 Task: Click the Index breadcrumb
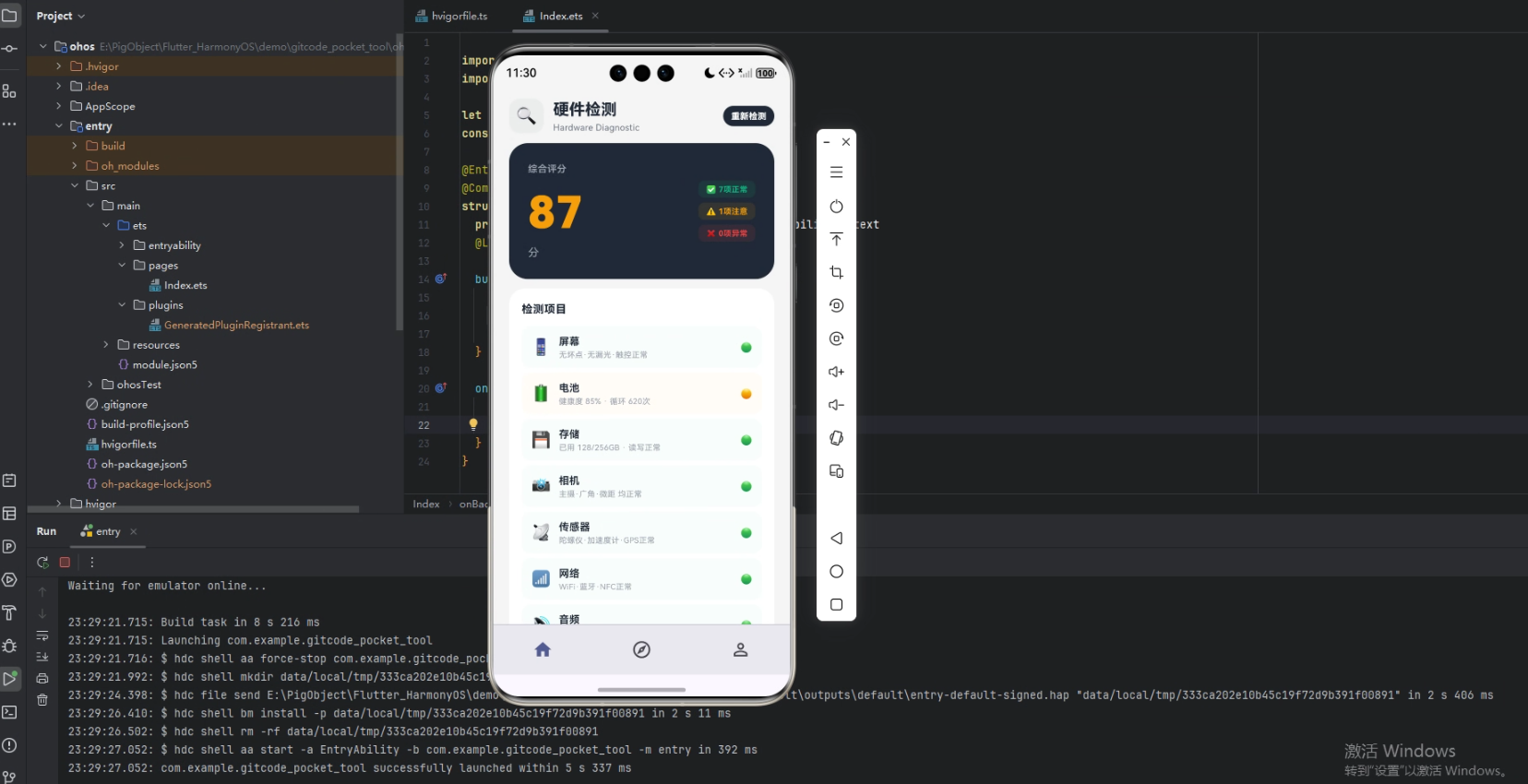426,504
